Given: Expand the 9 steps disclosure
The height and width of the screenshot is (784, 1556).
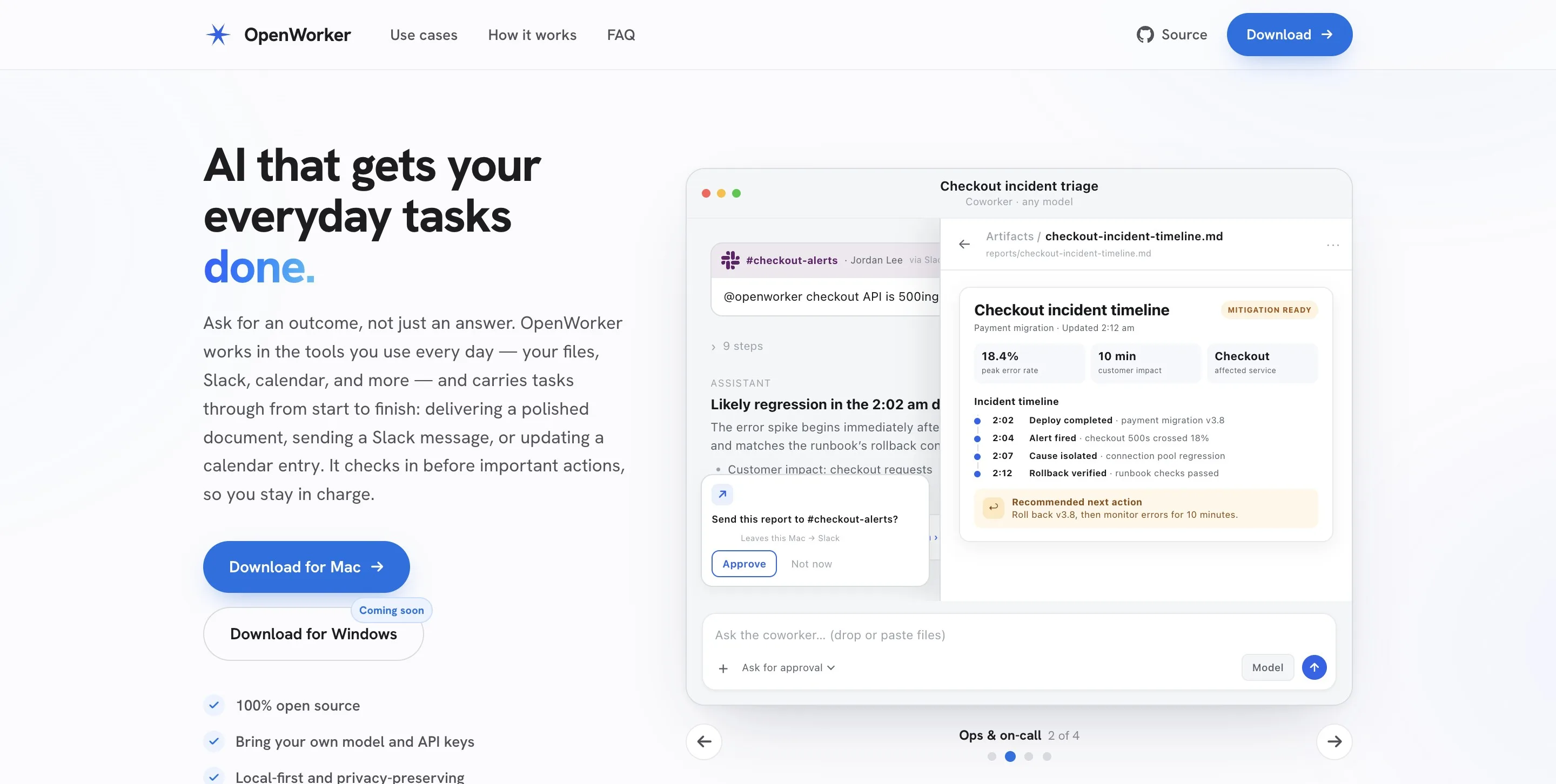Looking at the screenshot, I should pos(737,347).
